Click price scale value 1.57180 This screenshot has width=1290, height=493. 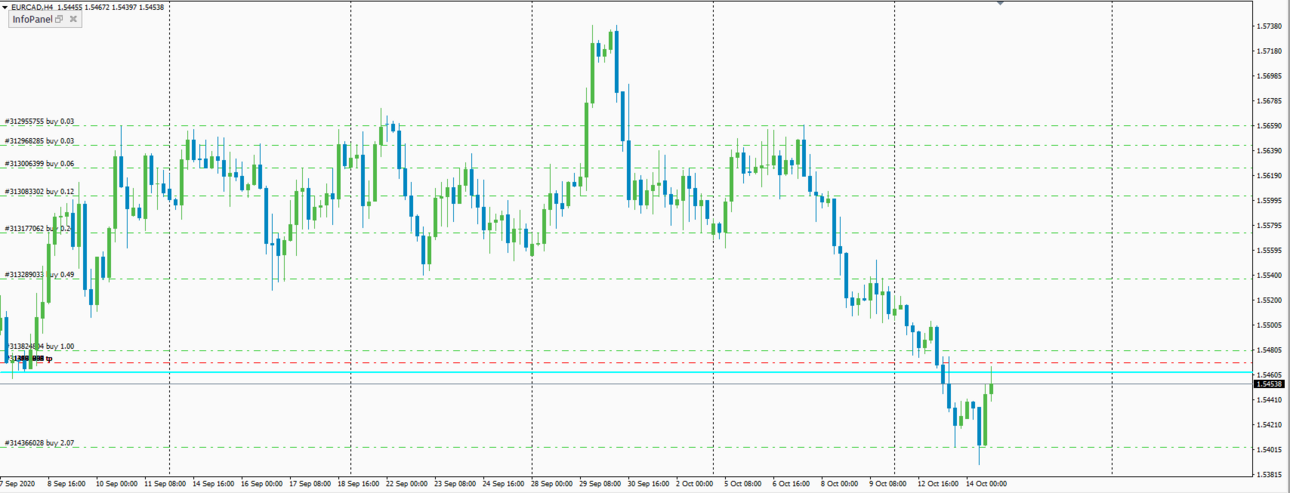pyautogui.click(x=1270, y=51)
